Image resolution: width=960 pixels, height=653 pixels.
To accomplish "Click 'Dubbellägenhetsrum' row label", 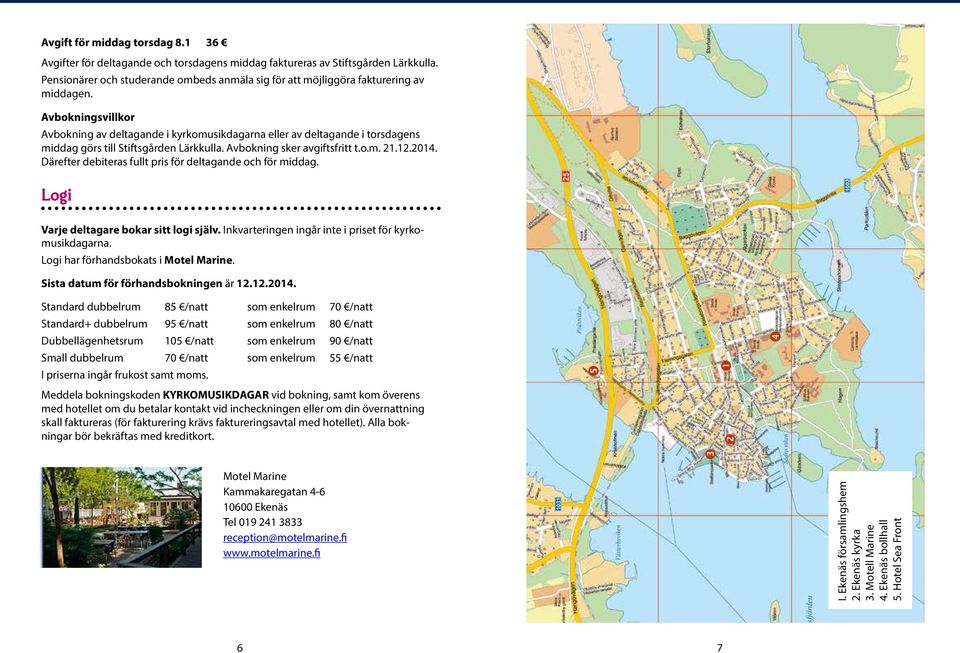I will pyautogui.click(x=92, y=341).
